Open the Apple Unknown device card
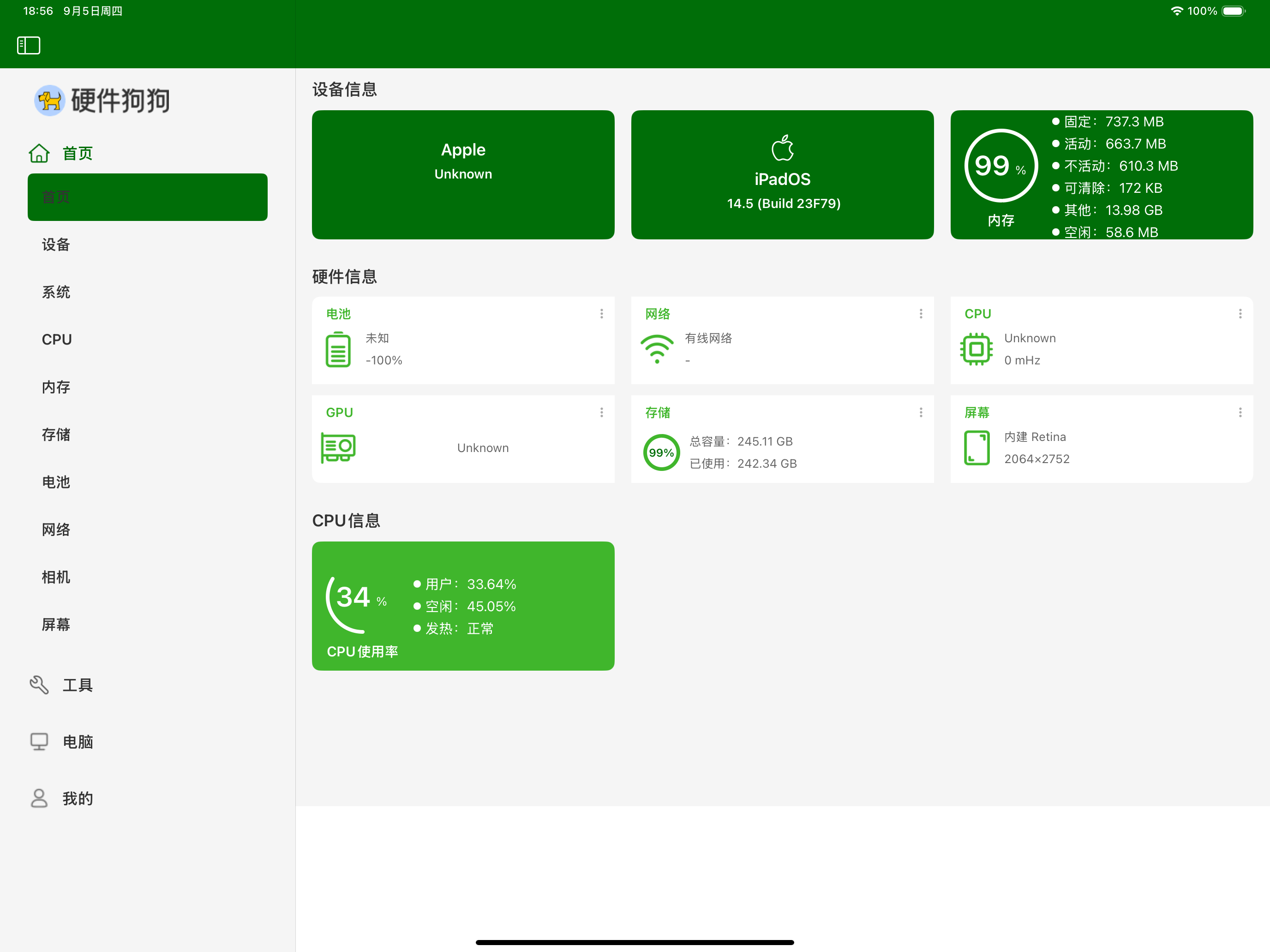Screen dimensions: 1270x952 (x=463, y=174)
